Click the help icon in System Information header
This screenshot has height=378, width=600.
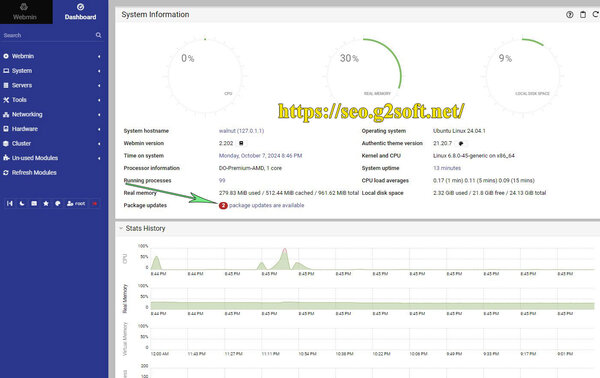coord(569,15)
